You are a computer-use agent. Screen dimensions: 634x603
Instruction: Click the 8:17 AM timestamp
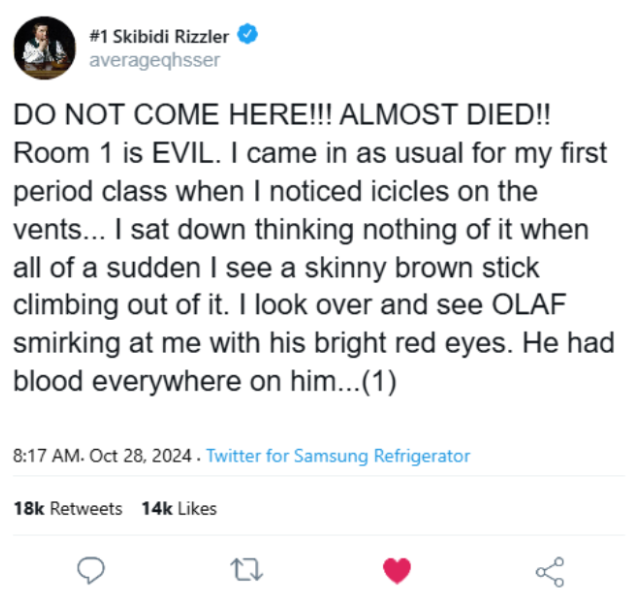point(47,456)
